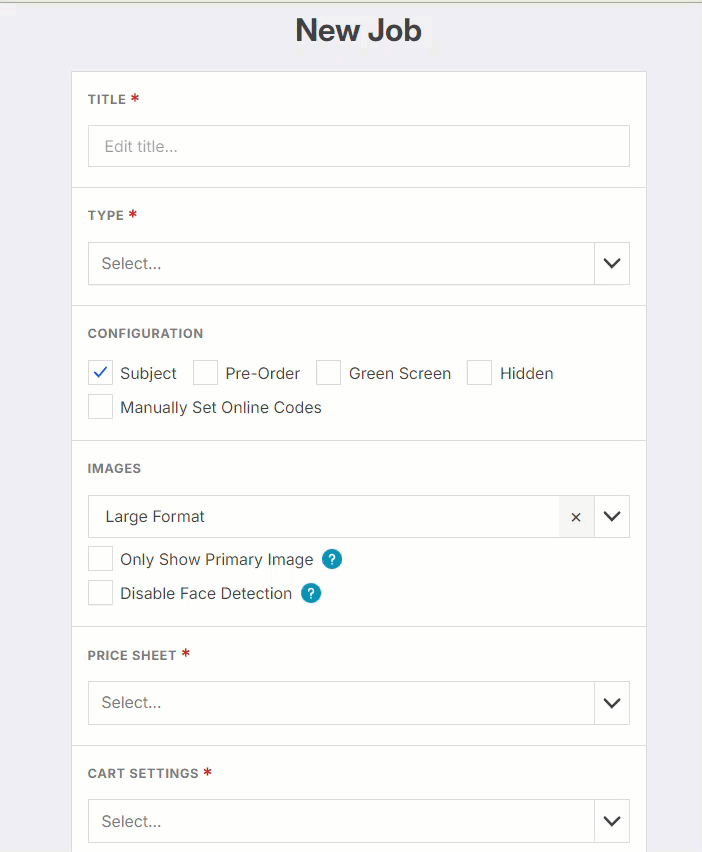
Task: Click the Large Format images field
Action: click(320, 517)
